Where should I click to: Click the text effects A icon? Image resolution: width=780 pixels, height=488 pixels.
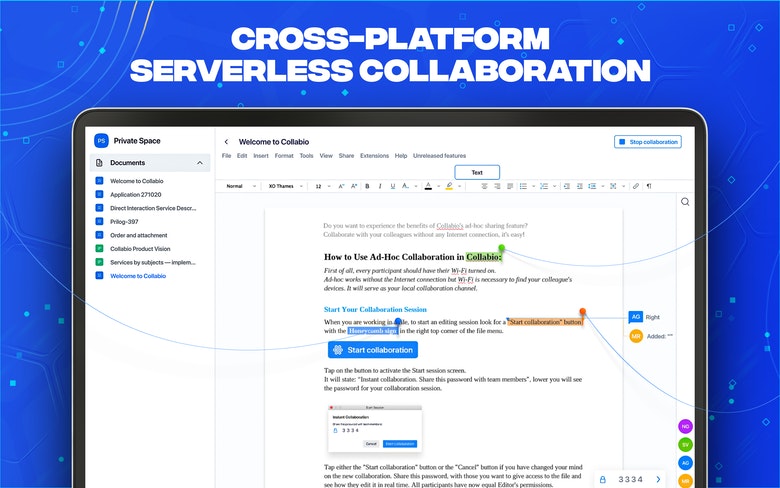pos(405,186)
